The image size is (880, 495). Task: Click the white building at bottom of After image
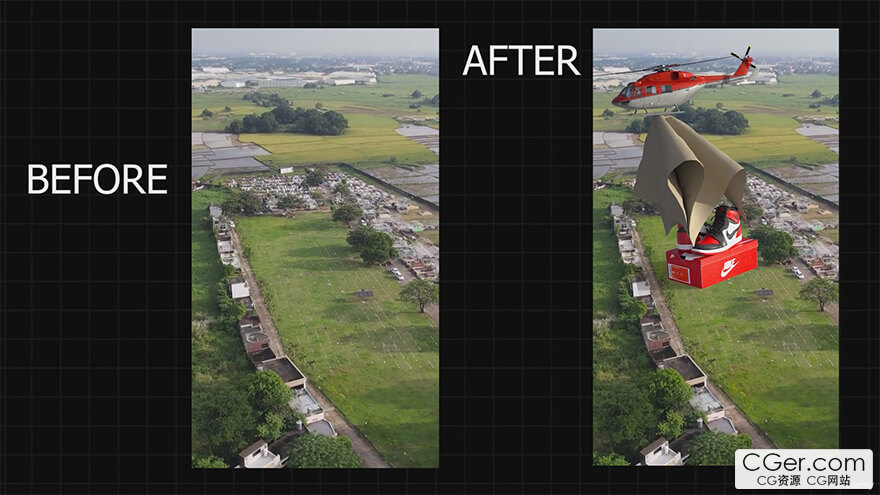(660, 452)
